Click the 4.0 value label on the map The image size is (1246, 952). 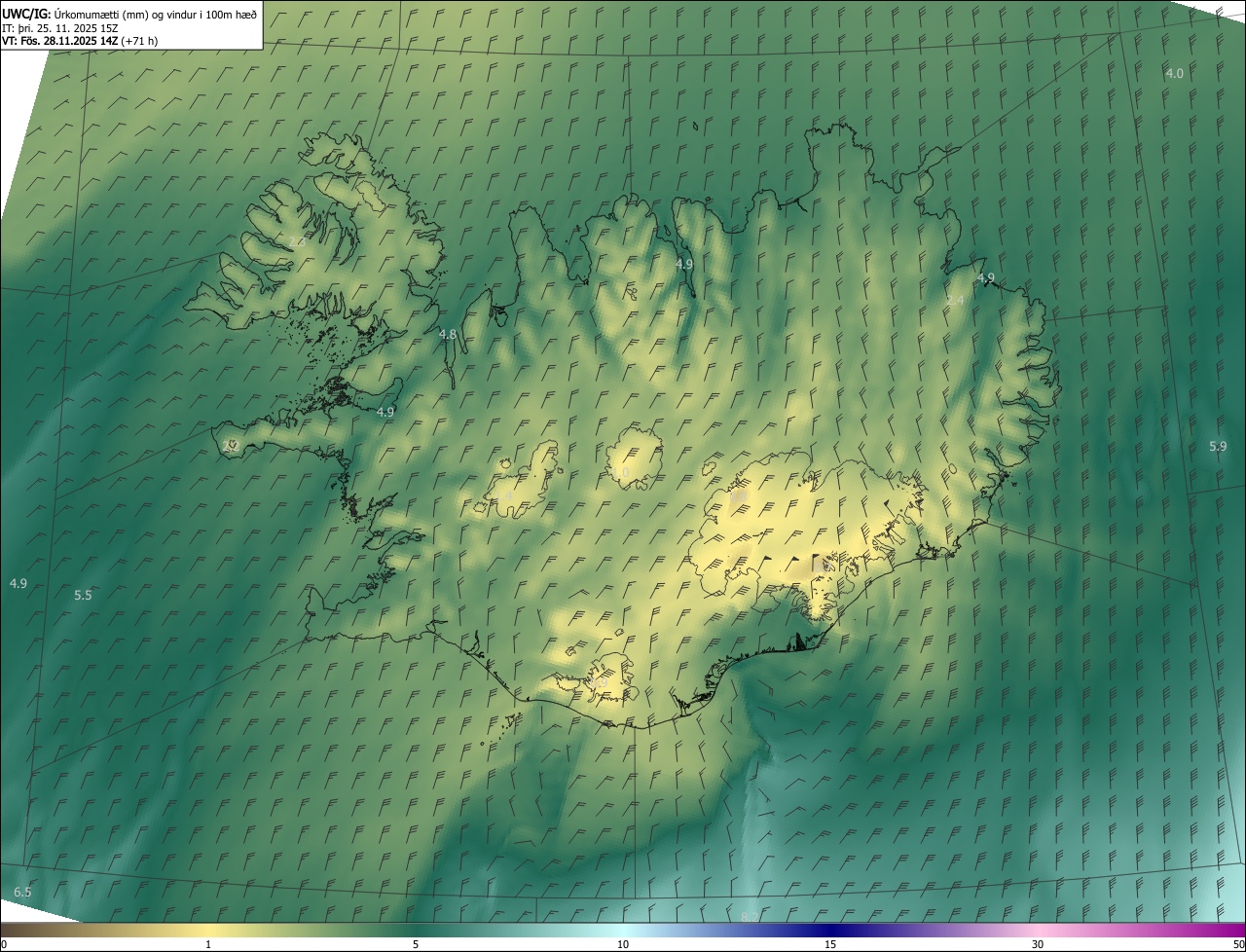coord(1175,74)
